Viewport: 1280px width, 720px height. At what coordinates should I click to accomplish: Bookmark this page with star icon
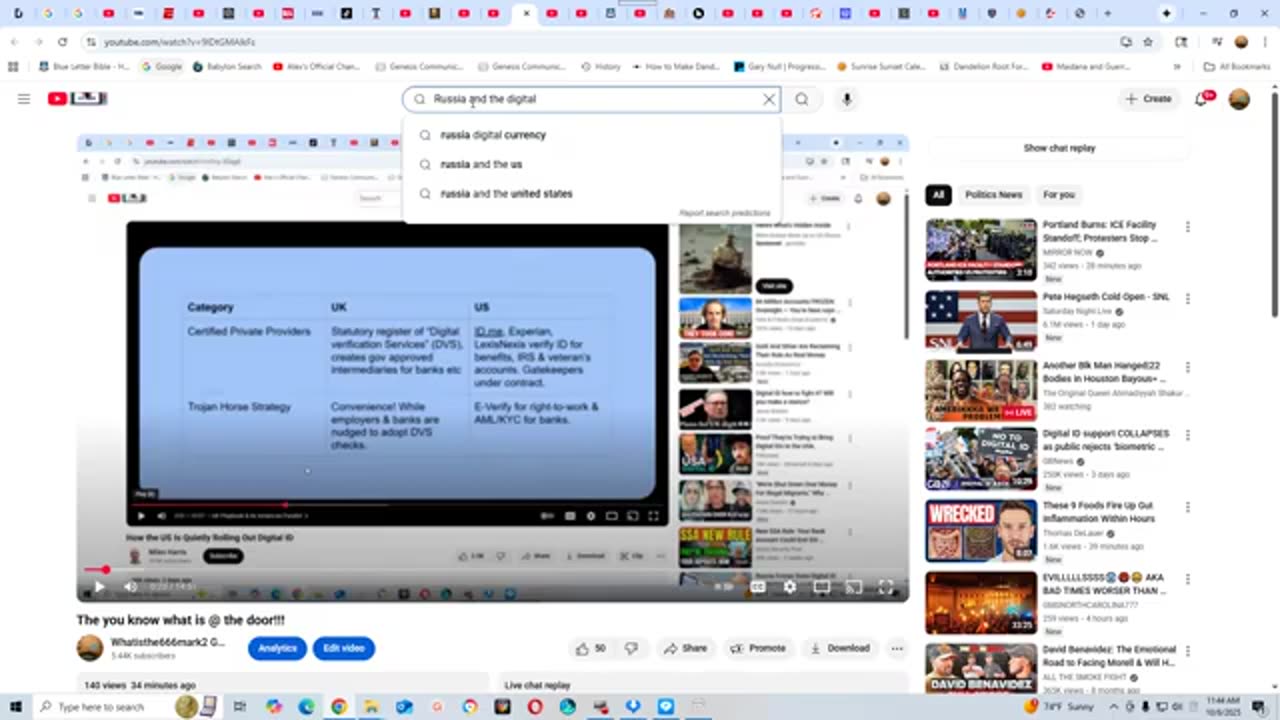coord(1148,42)
